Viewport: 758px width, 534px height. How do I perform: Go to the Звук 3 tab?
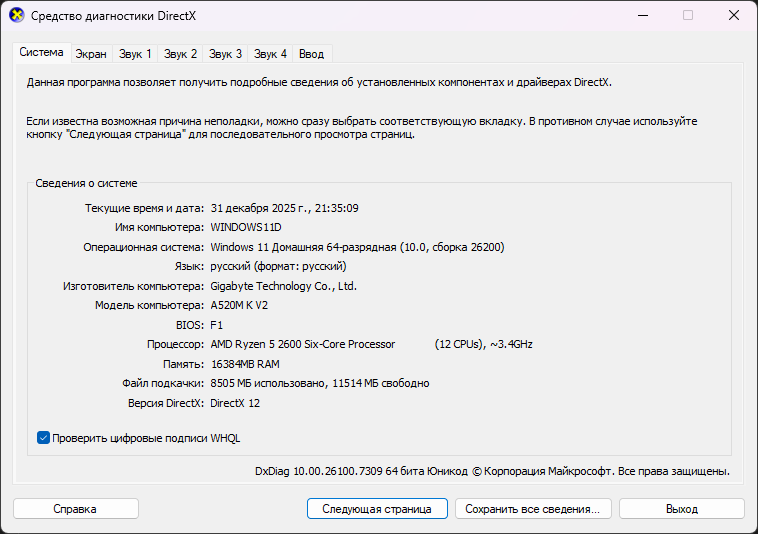coord(225,54)
